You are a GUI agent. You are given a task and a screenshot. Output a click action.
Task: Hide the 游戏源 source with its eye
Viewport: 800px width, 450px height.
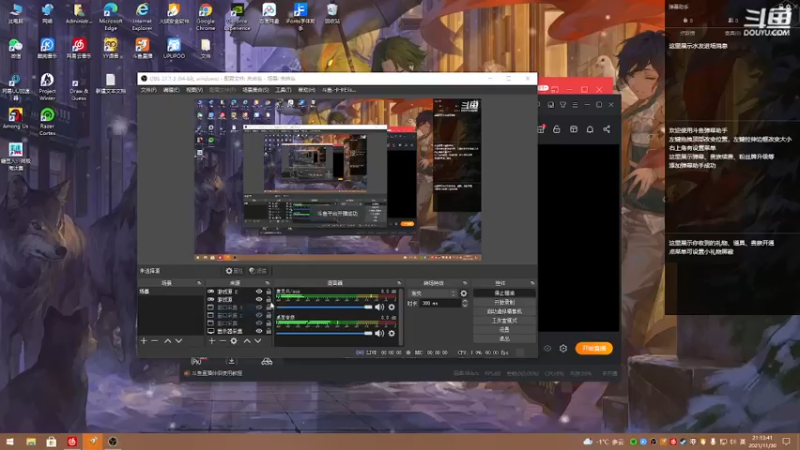[259, 299]
